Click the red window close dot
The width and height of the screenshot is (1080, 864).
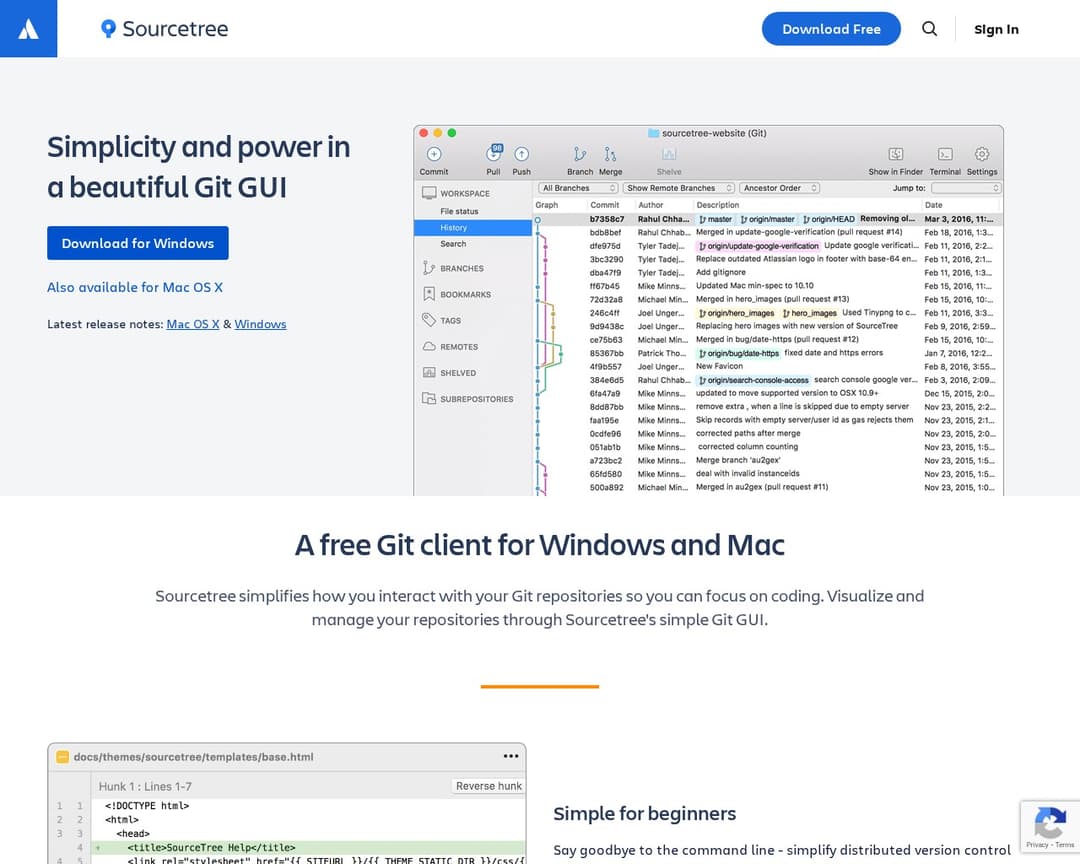[x=424, y=133]
